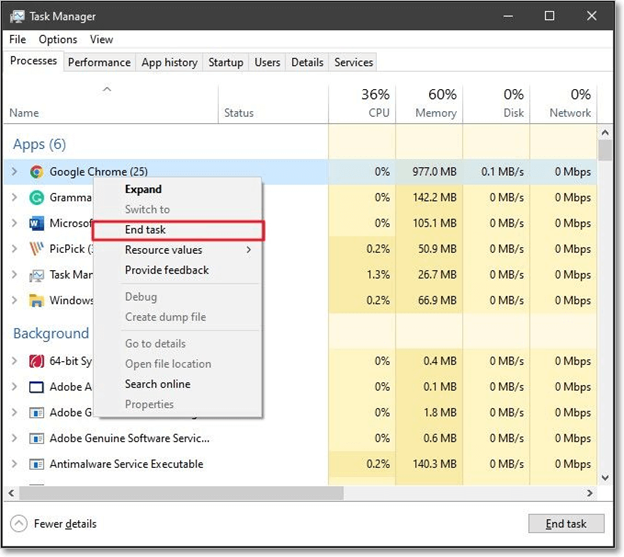This screenshot has height=557, width=624.
Task: Expand the 64-bit background process row
Action: click(14, 361)
